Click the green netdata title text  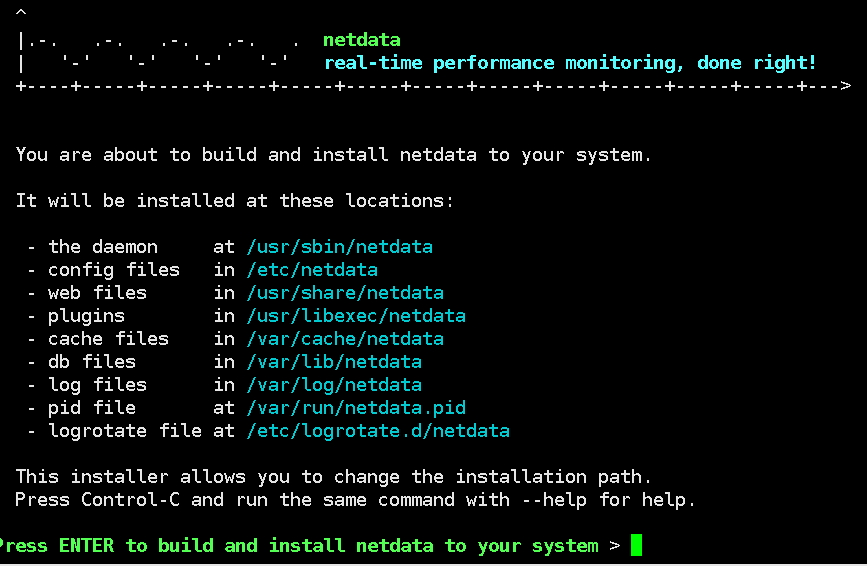(x=362, y=40)
